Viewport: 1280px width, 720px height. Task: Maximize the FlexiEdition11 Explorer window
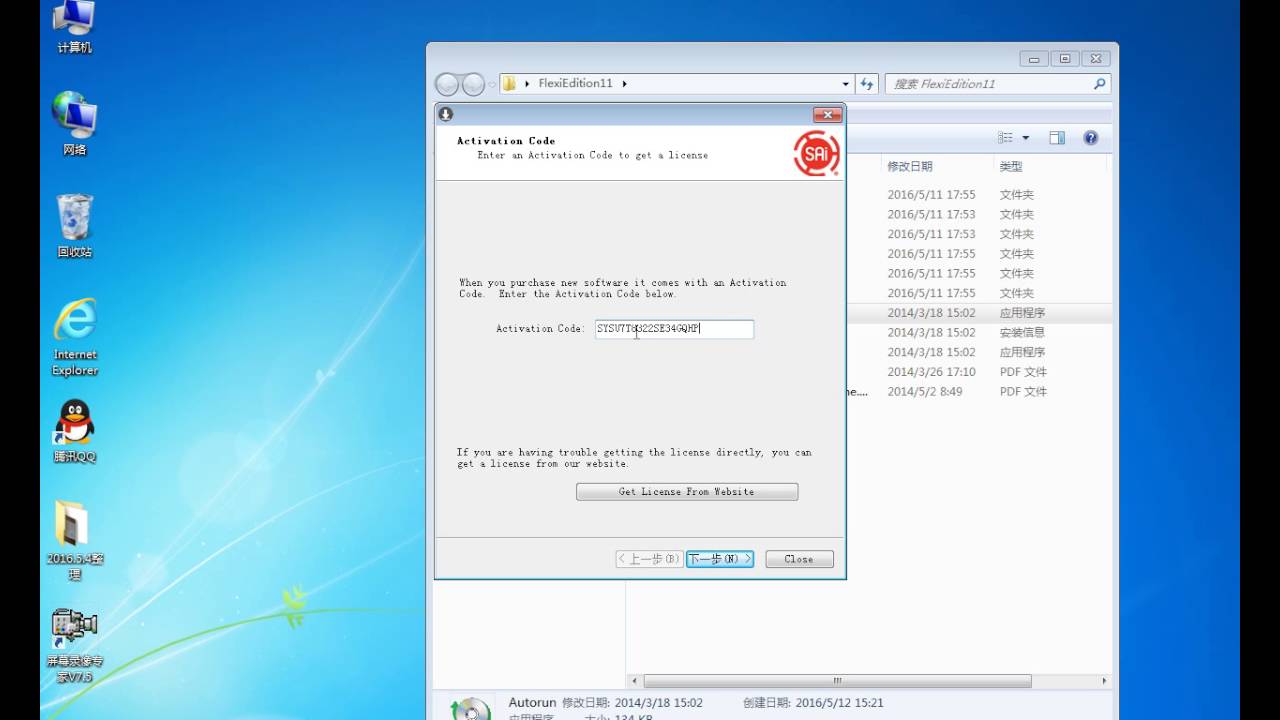click(1065, 59)
